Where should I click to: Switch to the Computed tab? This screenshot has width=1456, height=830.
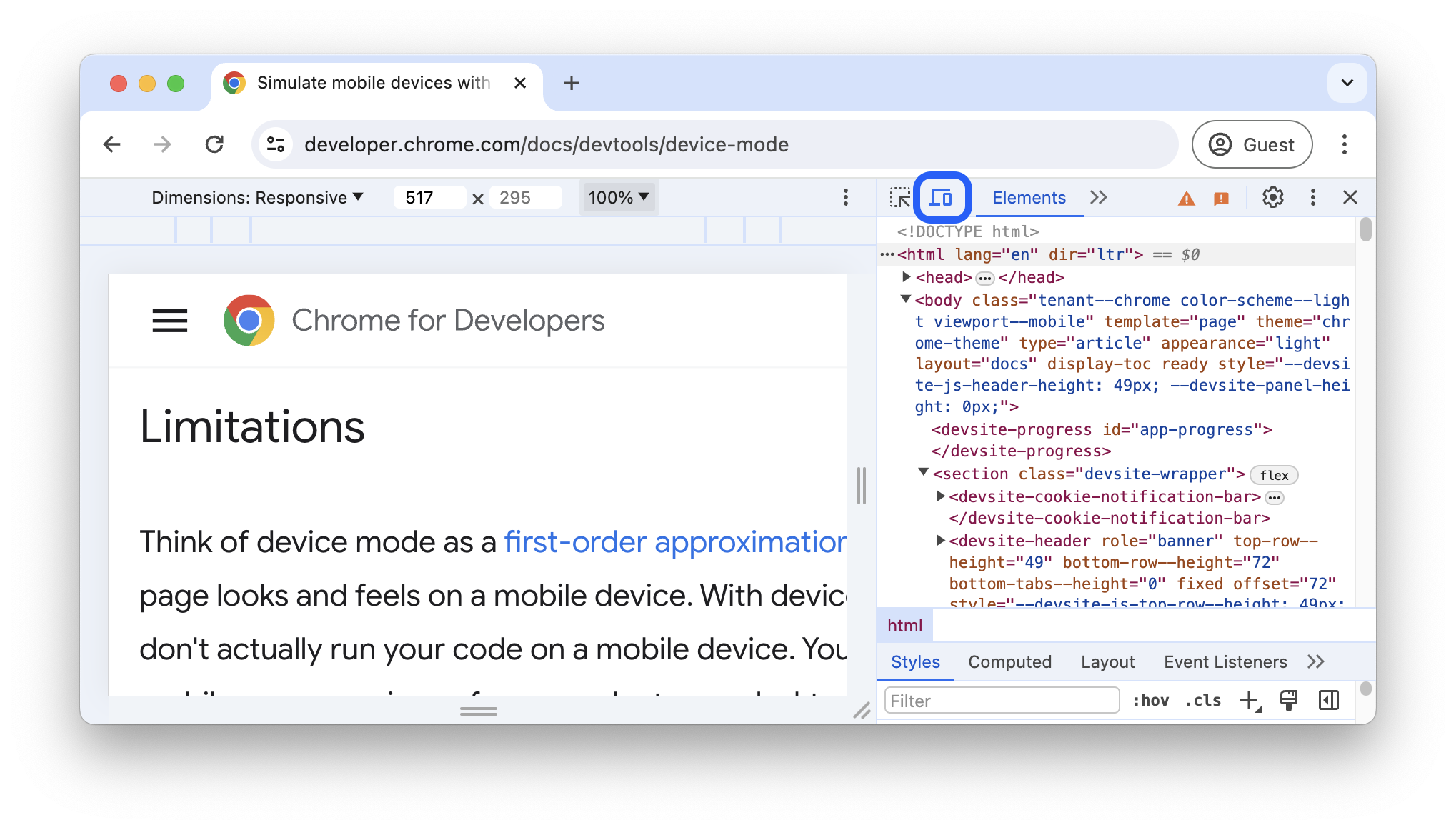click(1010, 661)
